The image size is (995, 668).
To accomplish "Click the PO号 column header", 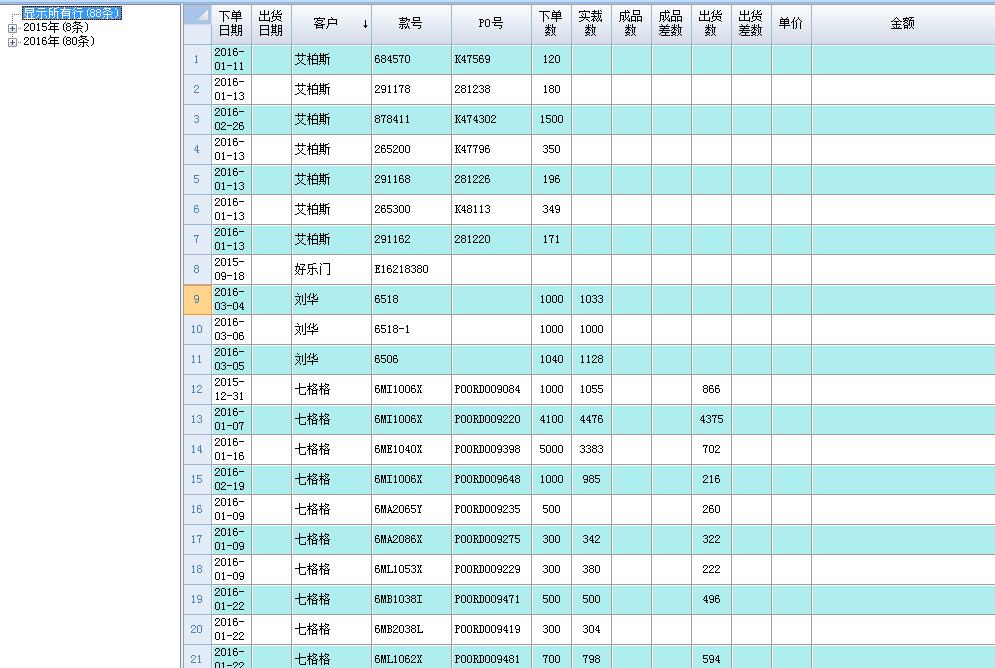I will (491, 24).
